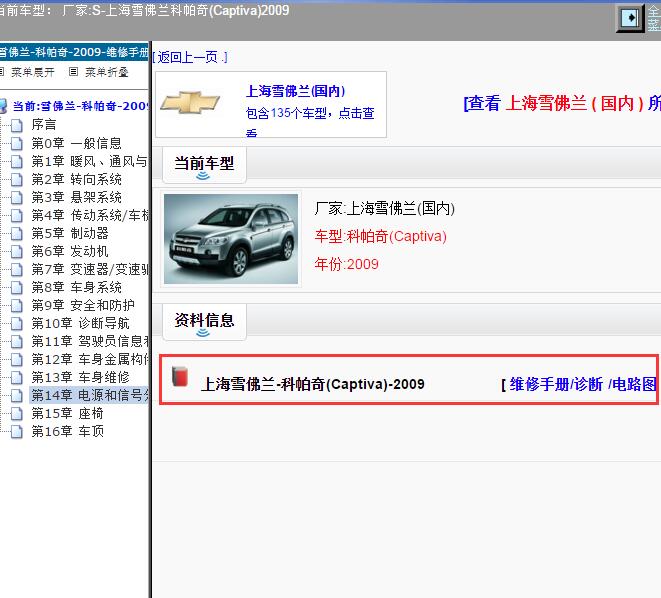Open 第0章 一般信息

[x=76, y=143]
